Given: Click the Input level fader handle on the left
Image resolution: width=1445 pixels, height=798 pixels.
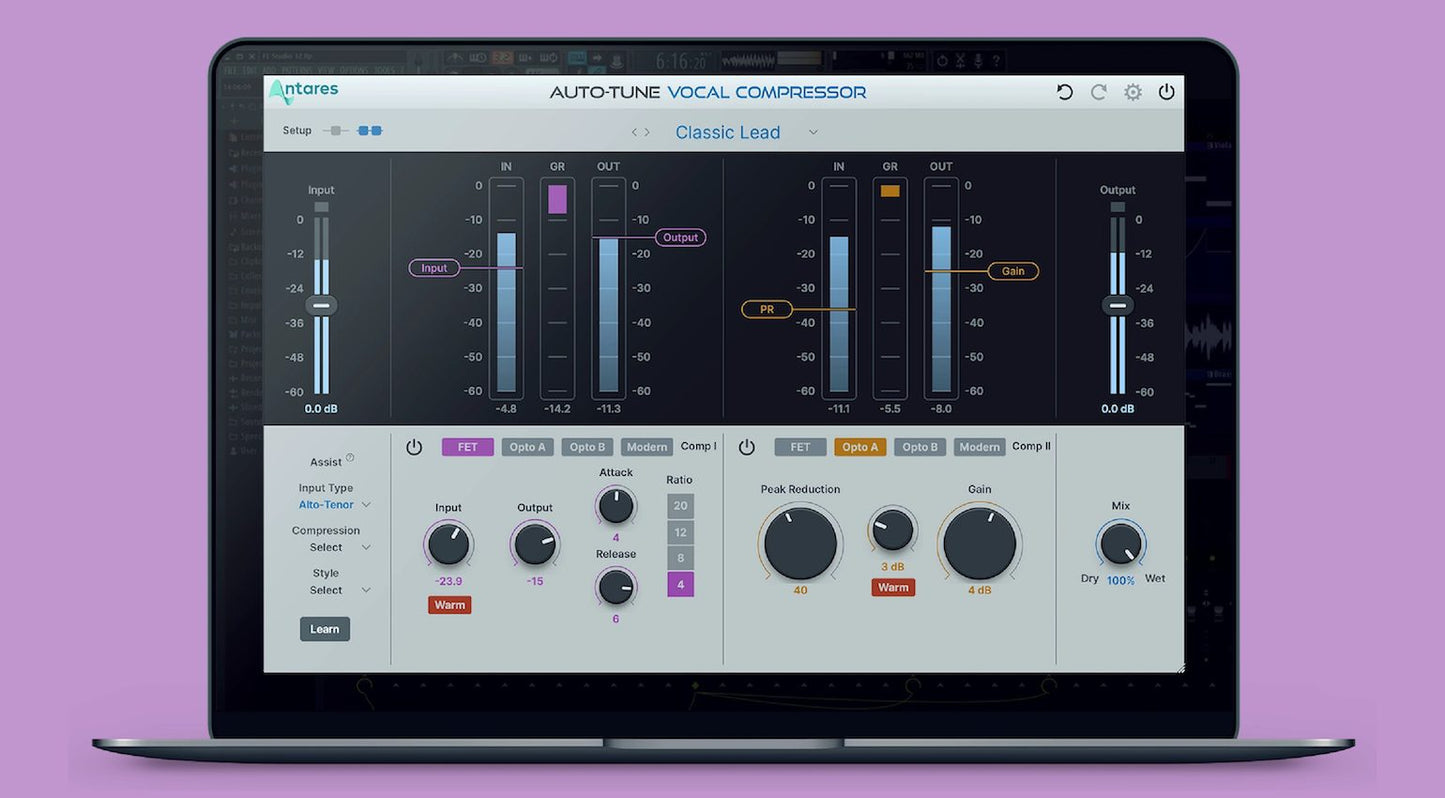Looking at the screenshot, I should 321,304.
